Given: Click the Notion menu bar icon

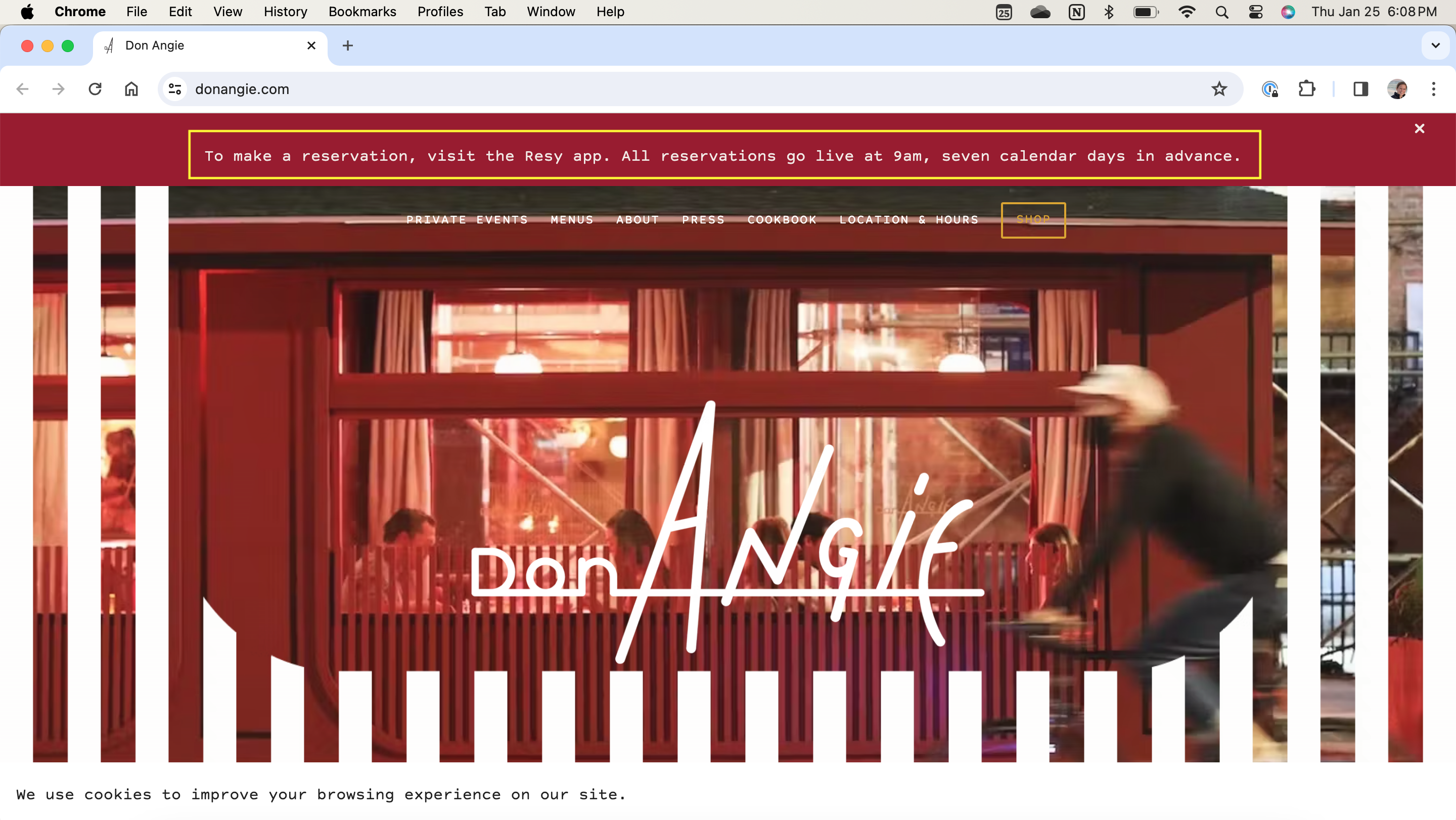Looking at the screenshot, I should click(1076, 12).
